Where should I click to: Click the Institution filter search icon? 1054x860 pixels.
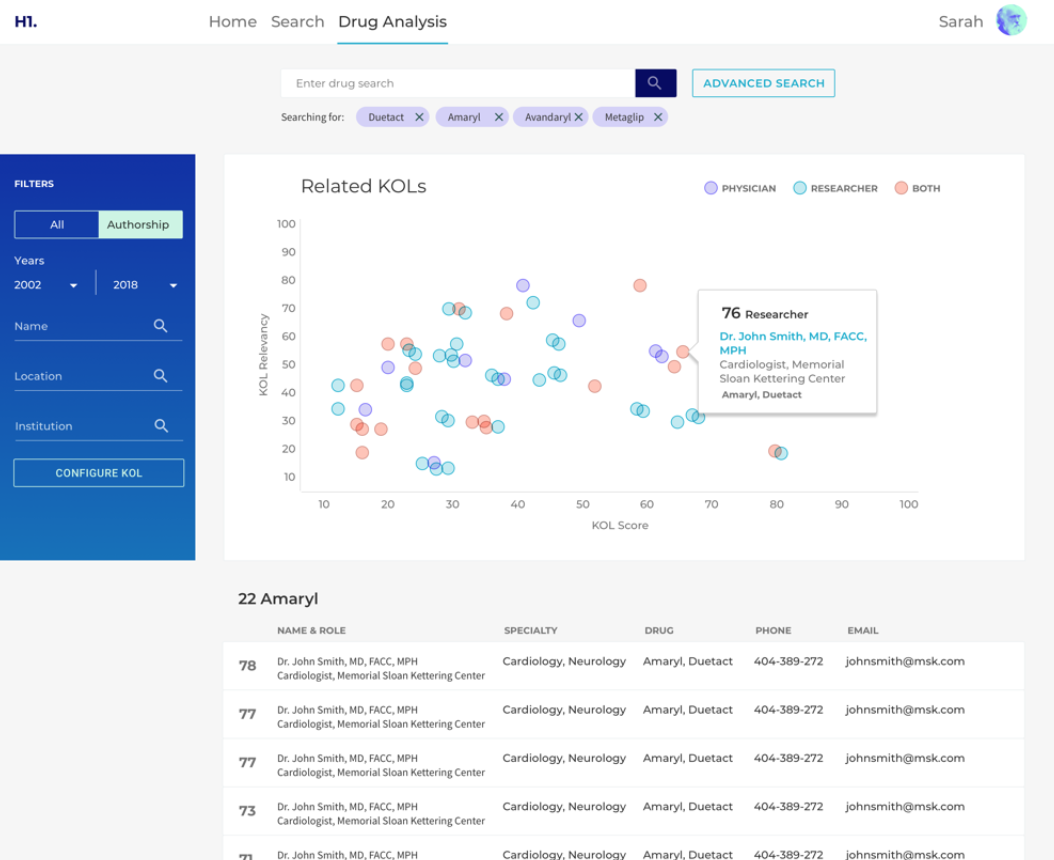click(x=161, y=425)
